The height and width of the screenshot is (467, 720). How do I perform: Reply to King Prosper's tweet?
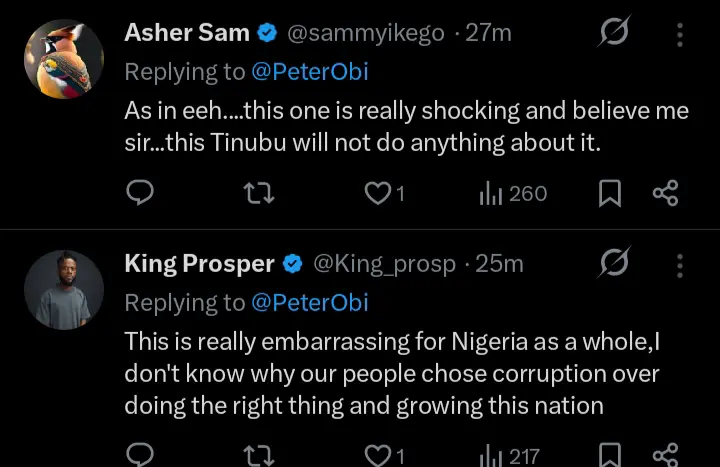[x=141, y=456]
